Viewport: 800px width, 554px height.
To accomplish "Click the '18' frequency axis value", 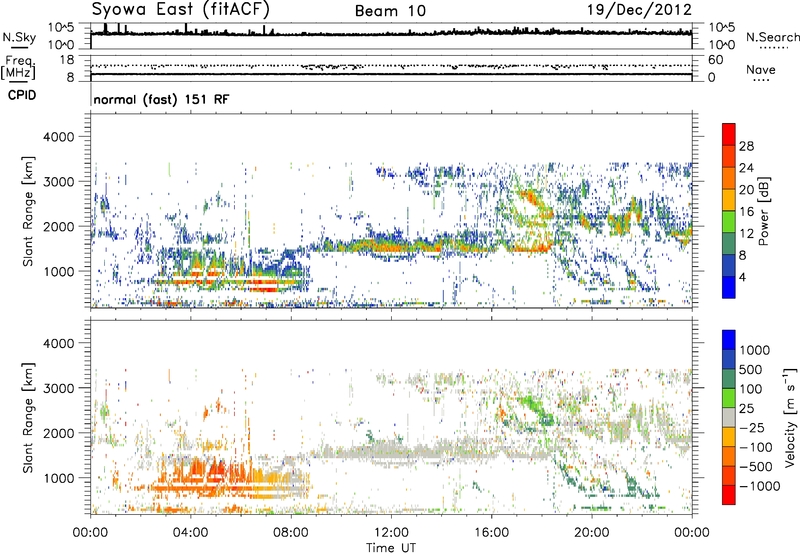I will 66,60.
